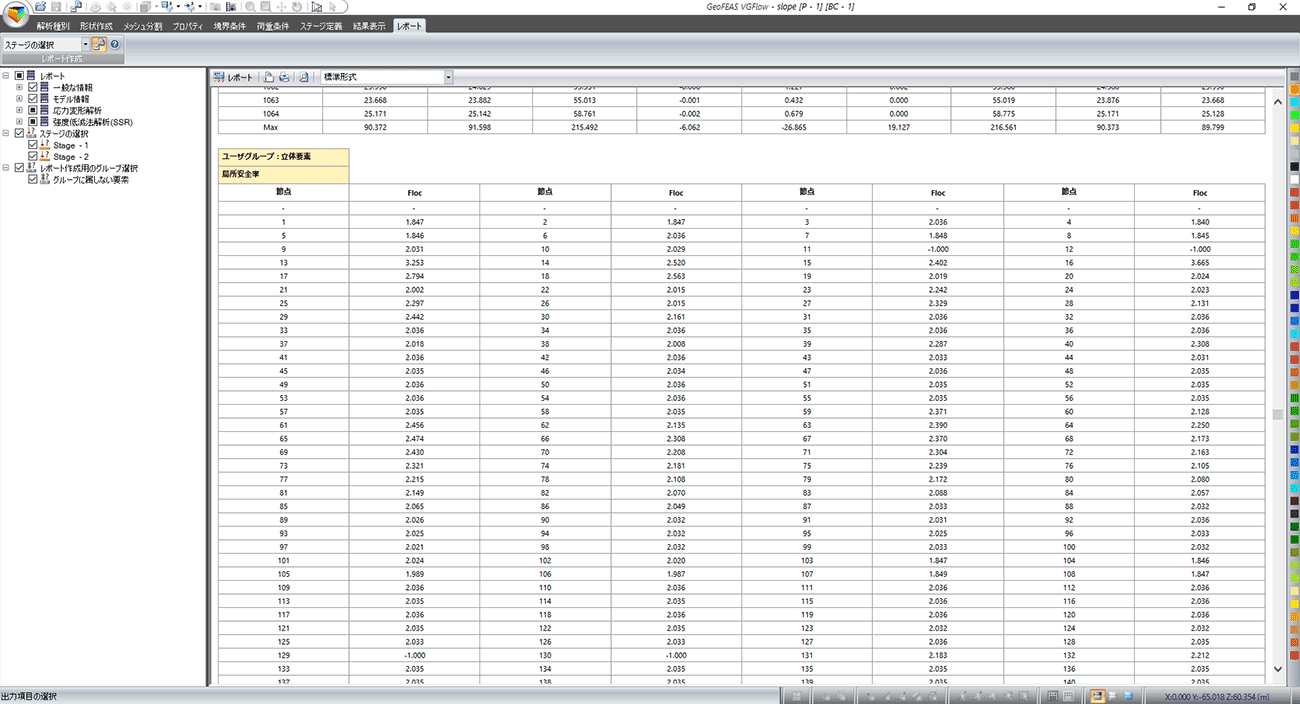Image resolution: width=1300 pixels, height=704 pixels.
Task: Collapse the ステージの選択 tree node
Action: (6, 133)
